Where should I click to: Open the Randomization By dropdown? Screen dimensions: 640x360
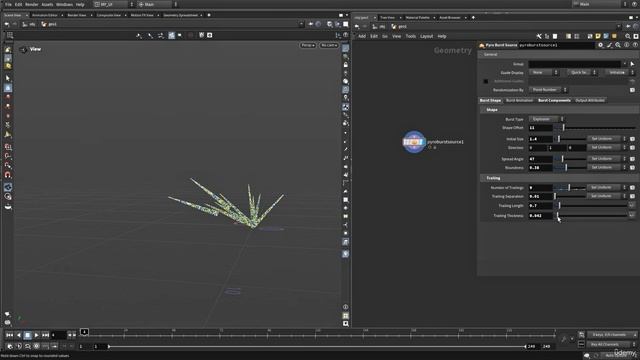click(x=548, y=90)
